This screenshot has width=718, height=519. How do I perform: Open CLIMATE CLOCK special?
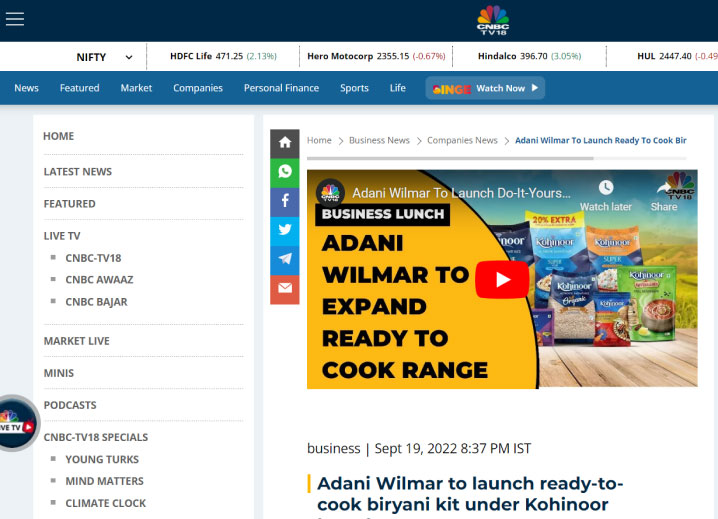[106, 503]
